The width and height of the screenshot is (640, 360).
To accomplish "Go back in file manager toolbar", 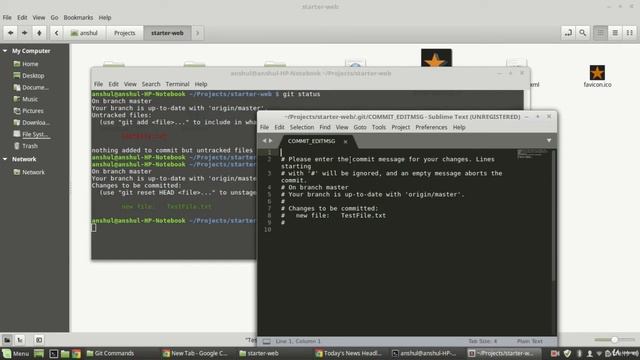I will coord(11,33).
